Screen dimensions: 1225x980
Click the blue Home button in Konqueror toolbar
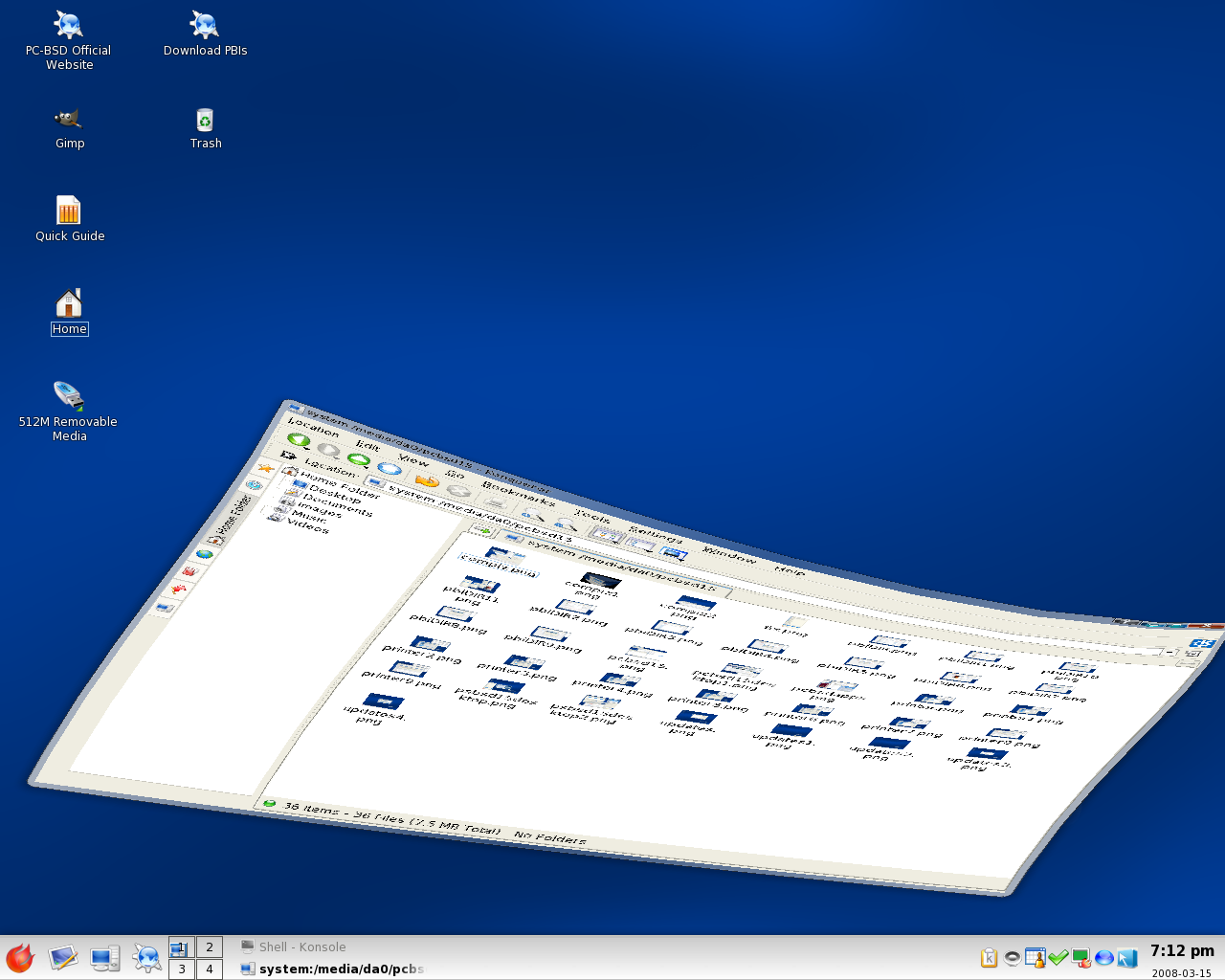(389, 468)
